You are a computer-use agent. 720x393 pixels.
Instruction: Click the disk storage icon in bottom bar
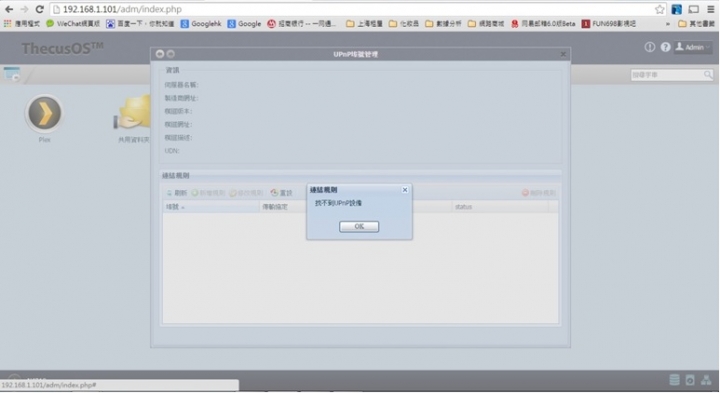(674, 380)
